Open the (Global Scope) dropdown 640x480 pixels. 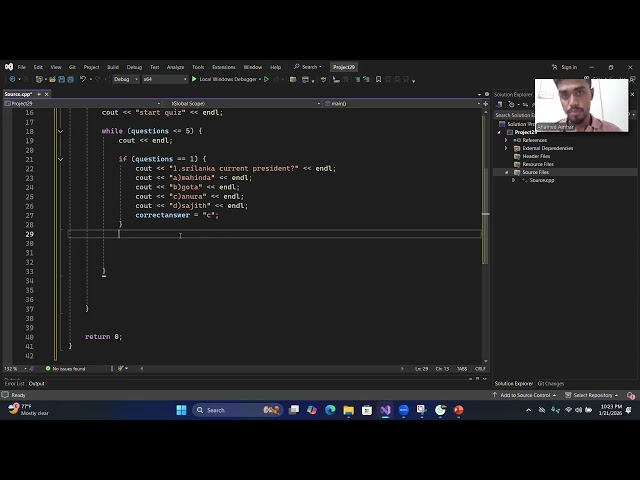point(245,104)
